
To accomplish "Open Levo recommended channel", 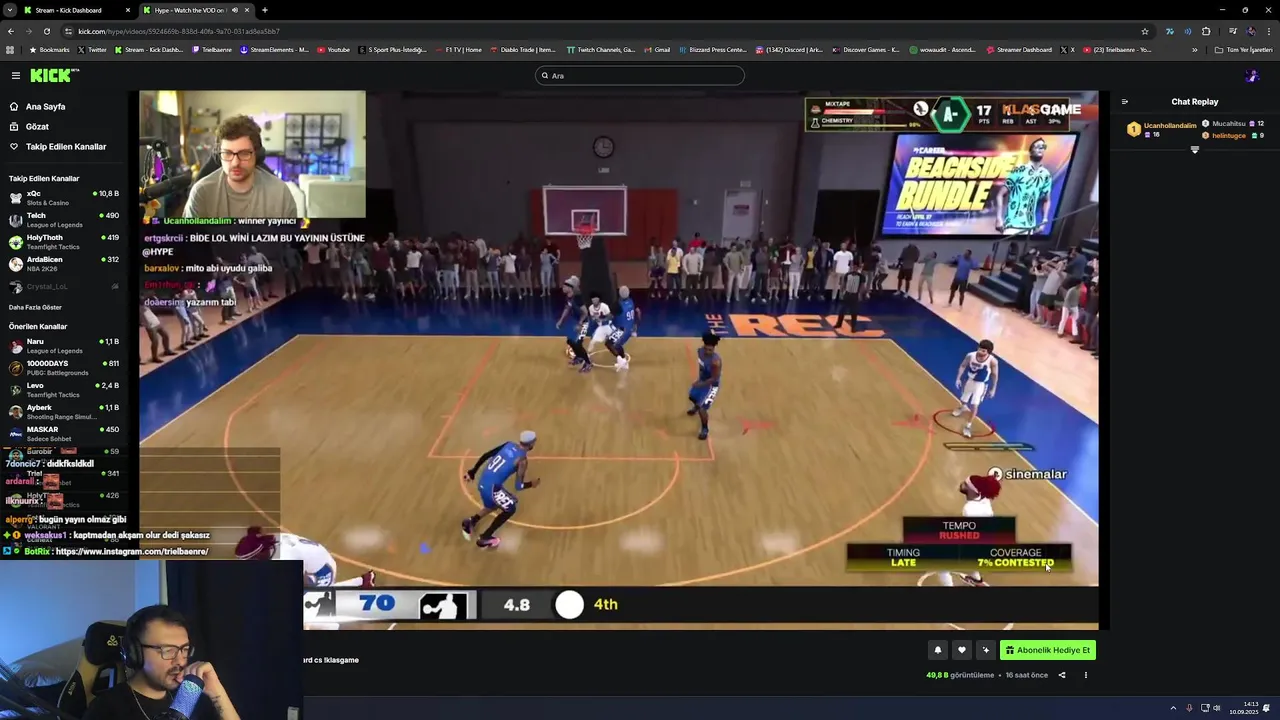I will coord(63,390).
